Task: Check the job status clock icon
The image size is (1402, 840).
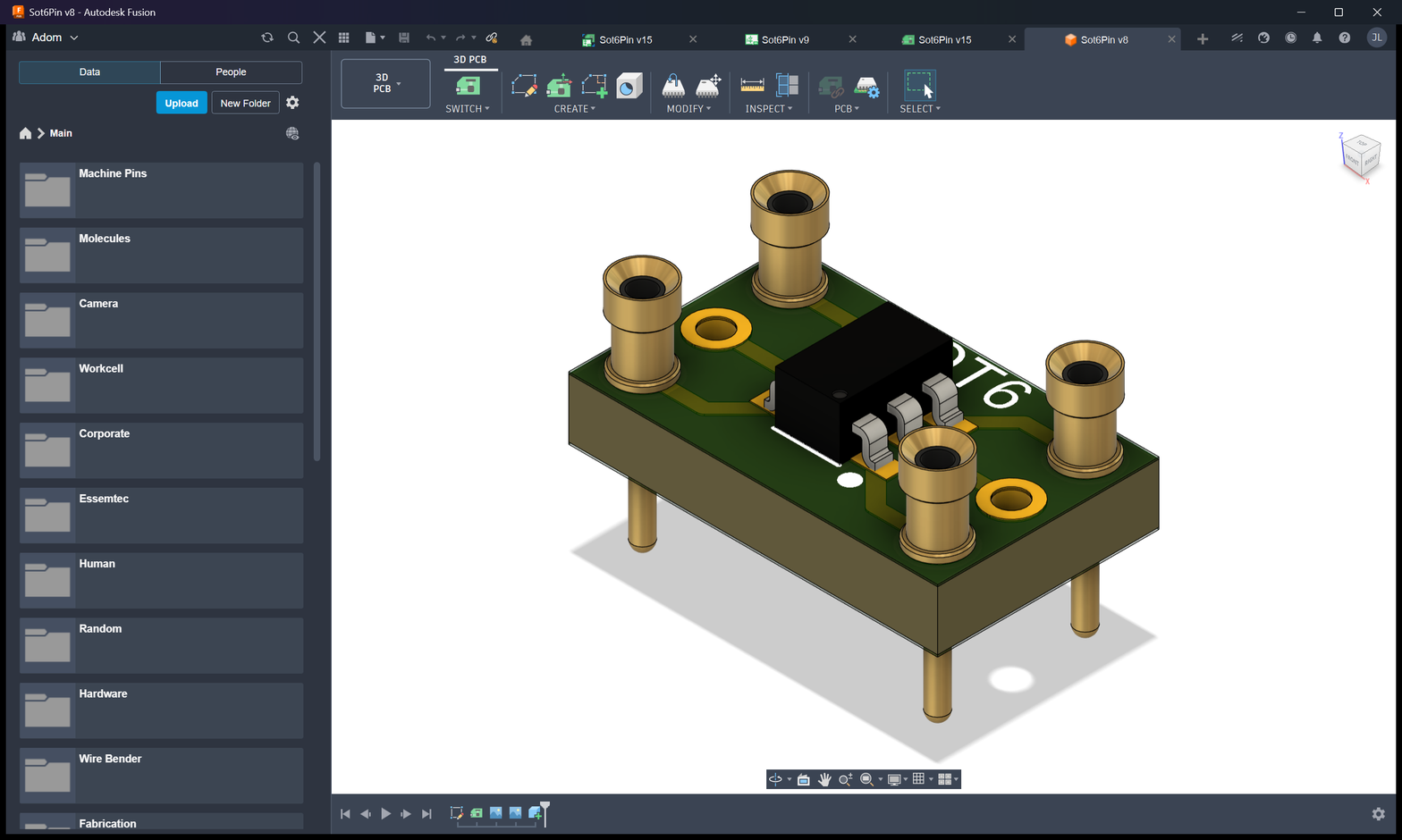Action: click(x=1290, y=38)
